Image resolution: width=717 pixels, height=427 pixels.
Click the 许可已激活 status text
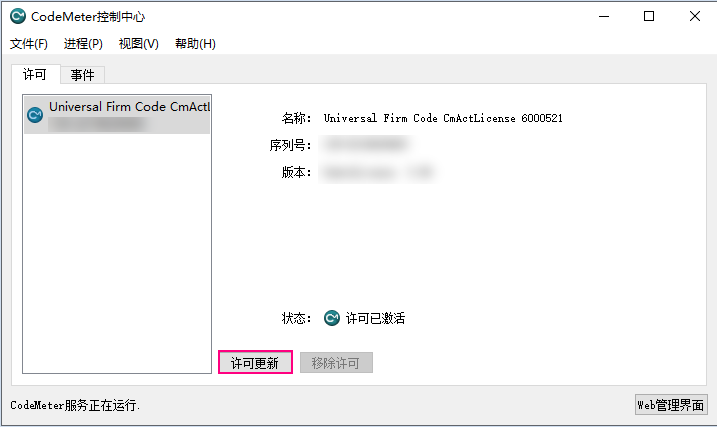375,318
